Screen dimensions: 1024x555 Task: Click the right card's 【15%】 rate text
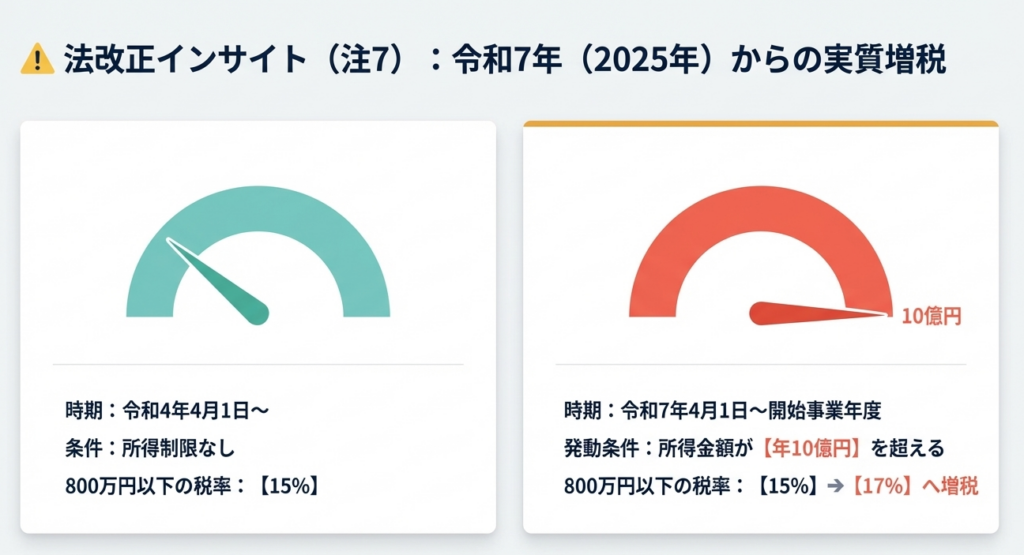(786, 487)
